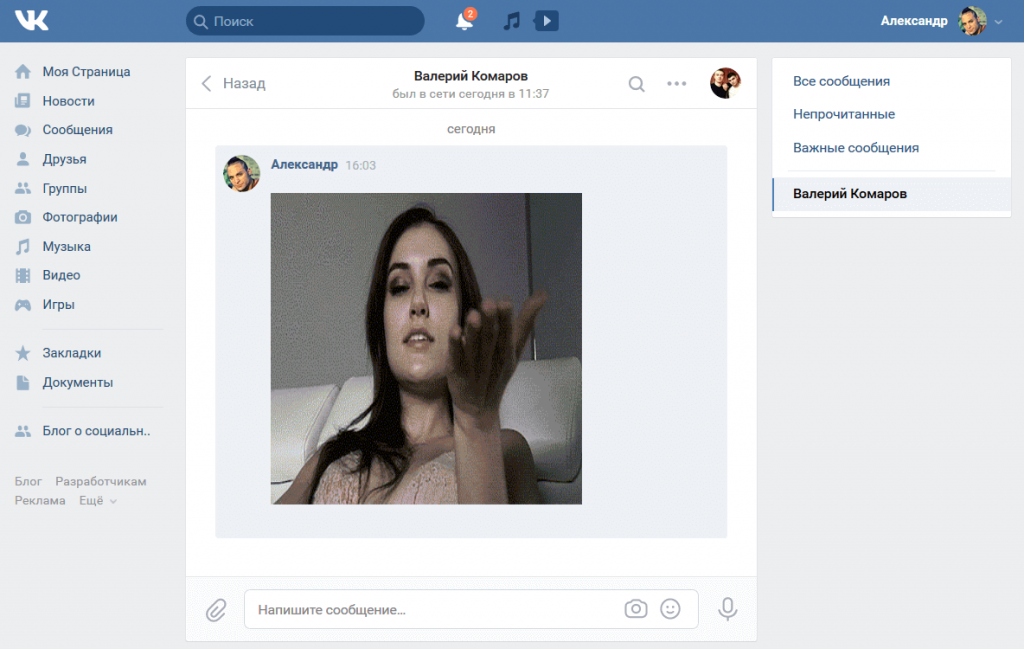Expand the Александр profile dropdown arrow
The image size is (1024, 649).
click(998, 22)
